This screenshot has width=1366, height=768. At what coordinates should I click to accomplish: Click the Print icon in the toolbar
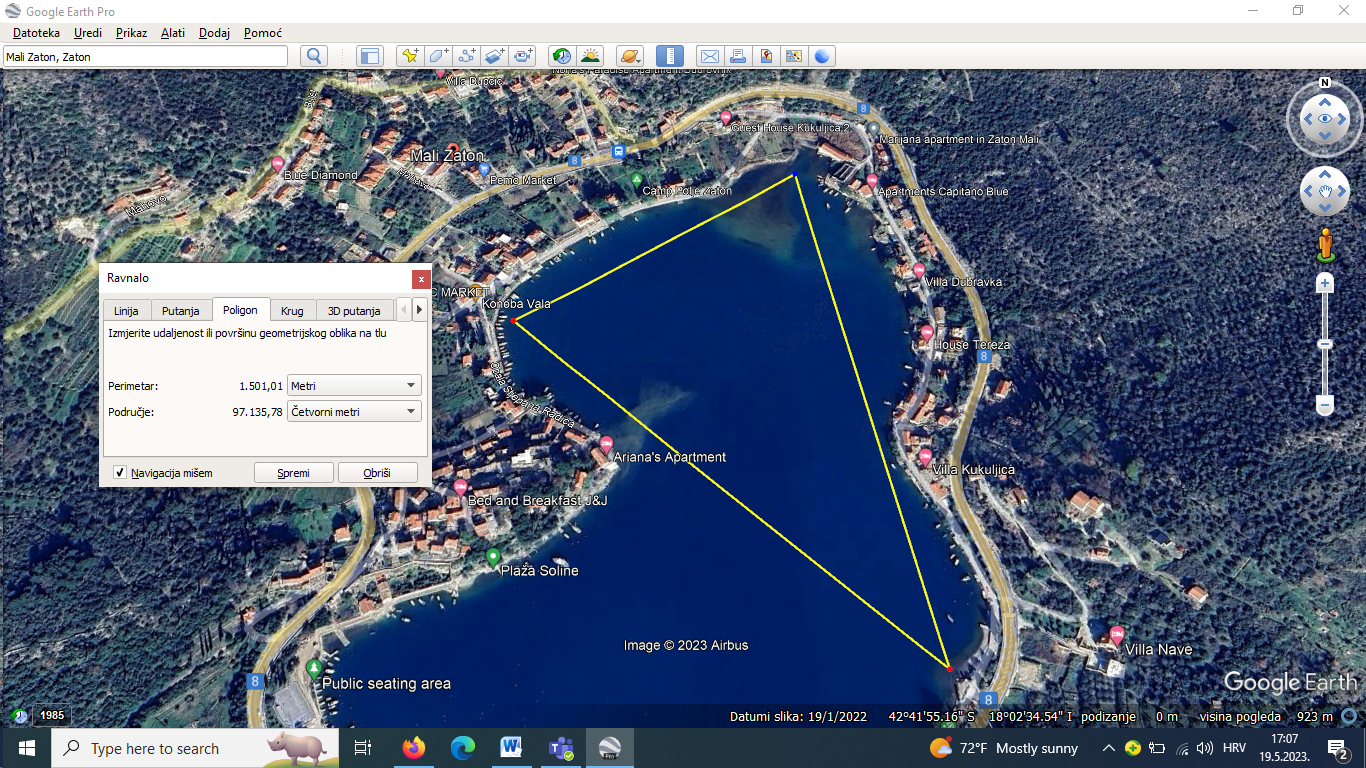point(738,57)
